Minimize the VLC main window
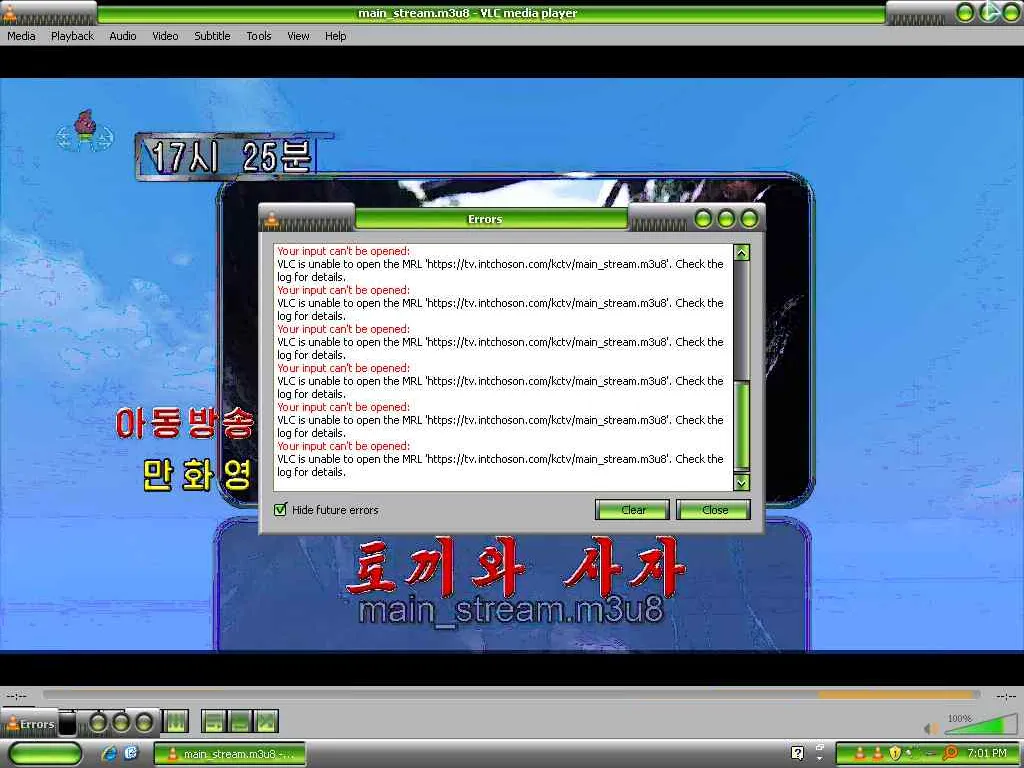1024x768 pixels. (x=965, y=12)
